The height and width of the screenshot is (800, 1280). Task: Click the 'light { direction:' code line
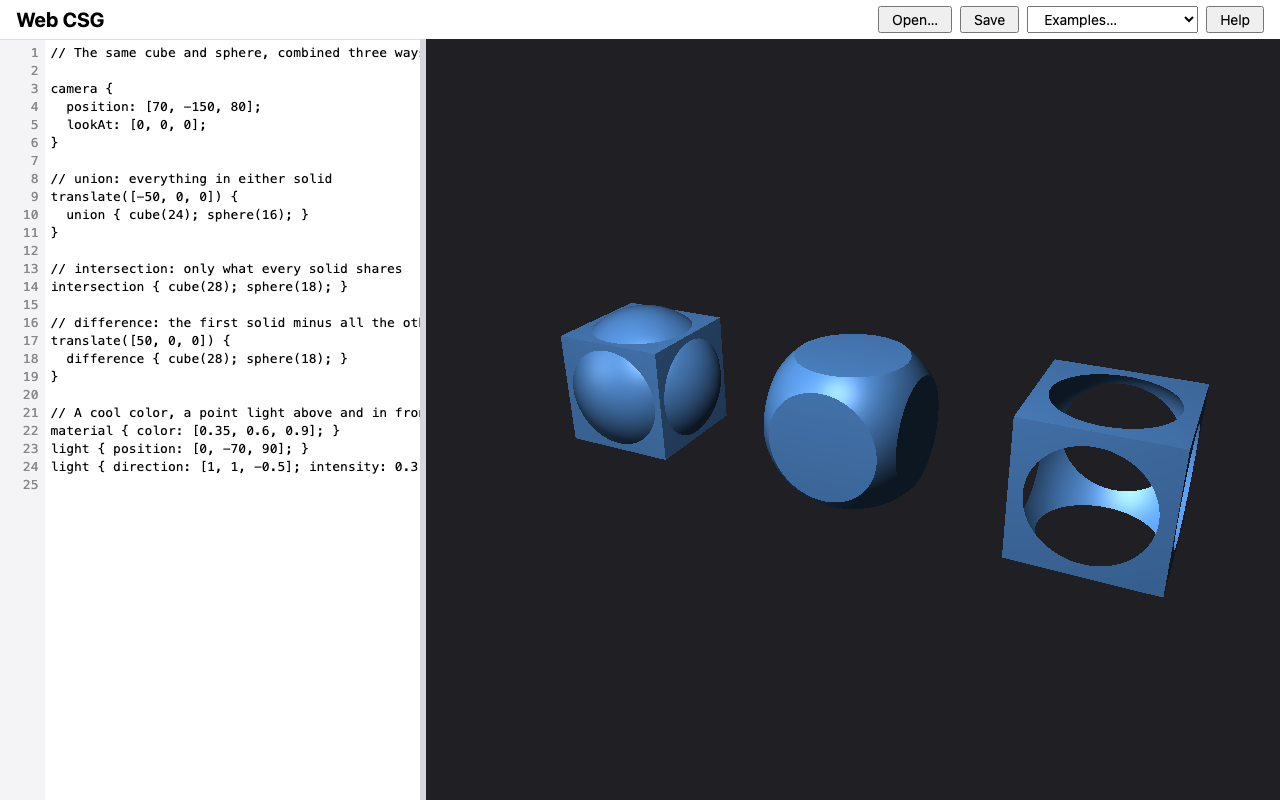click(x=235, y=467)
